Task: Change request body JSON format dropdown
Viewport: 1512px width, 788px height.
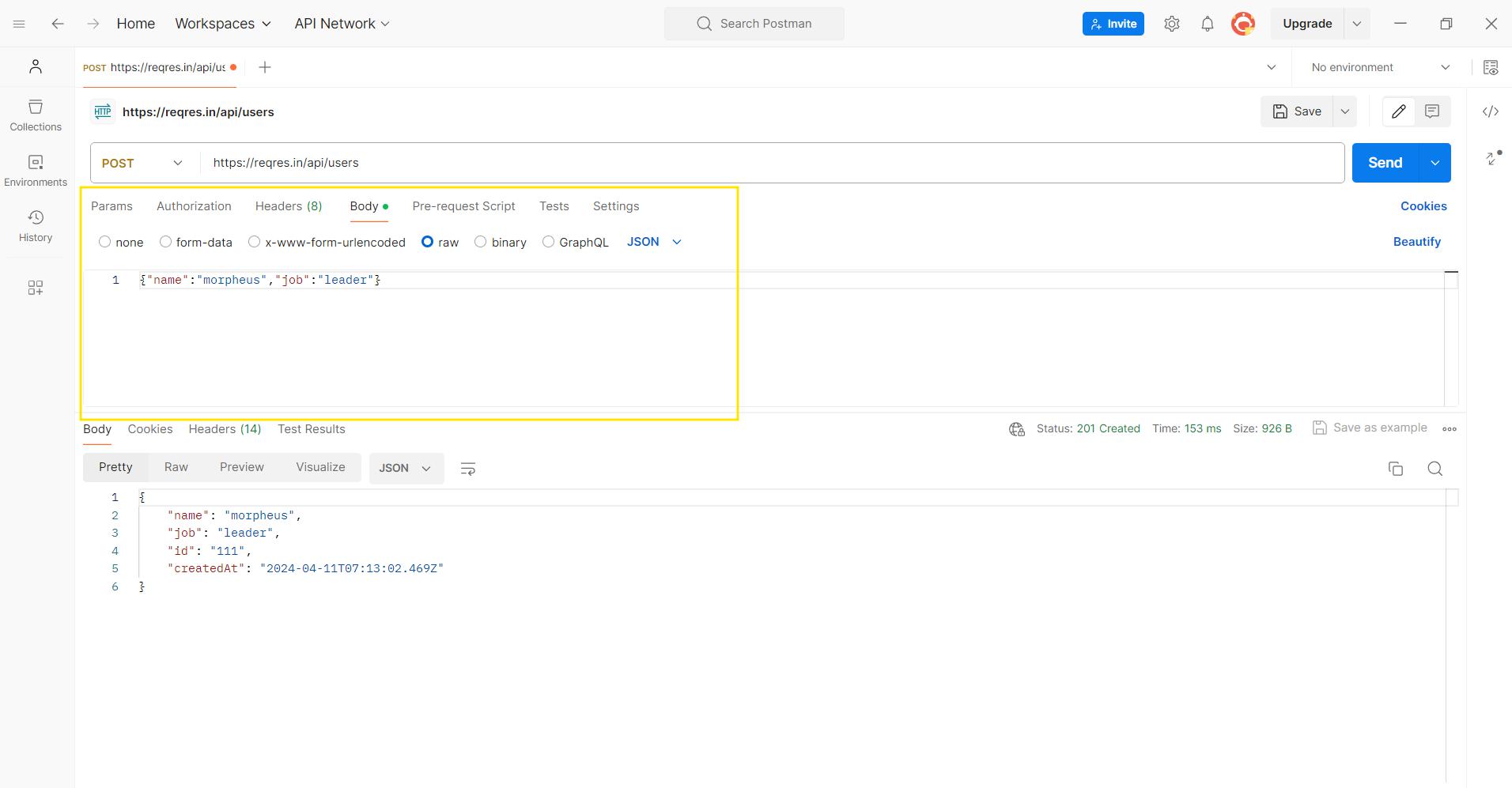Action: [654, 242]
